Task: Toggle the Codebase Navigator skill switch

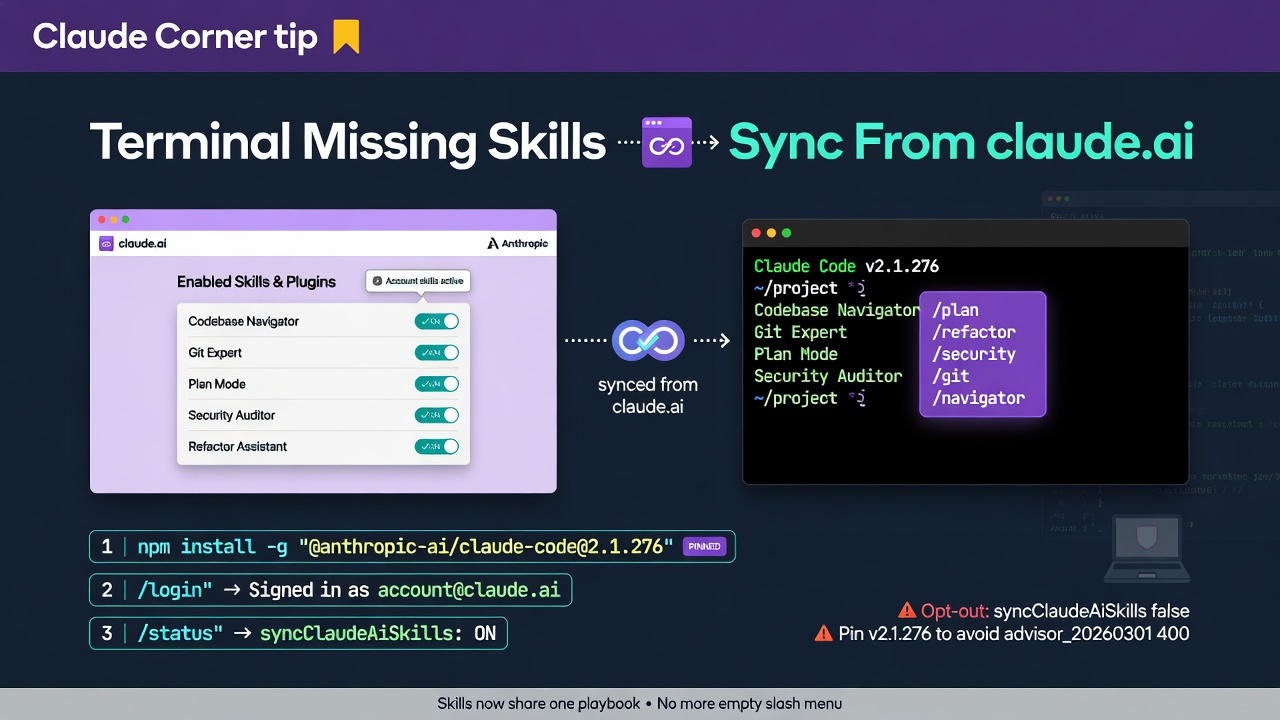Action: (x=437, y=321)
